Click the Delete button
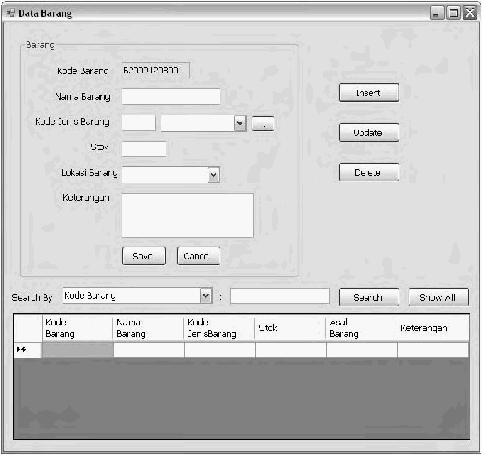The image size is (482, 455). point(369,172)
